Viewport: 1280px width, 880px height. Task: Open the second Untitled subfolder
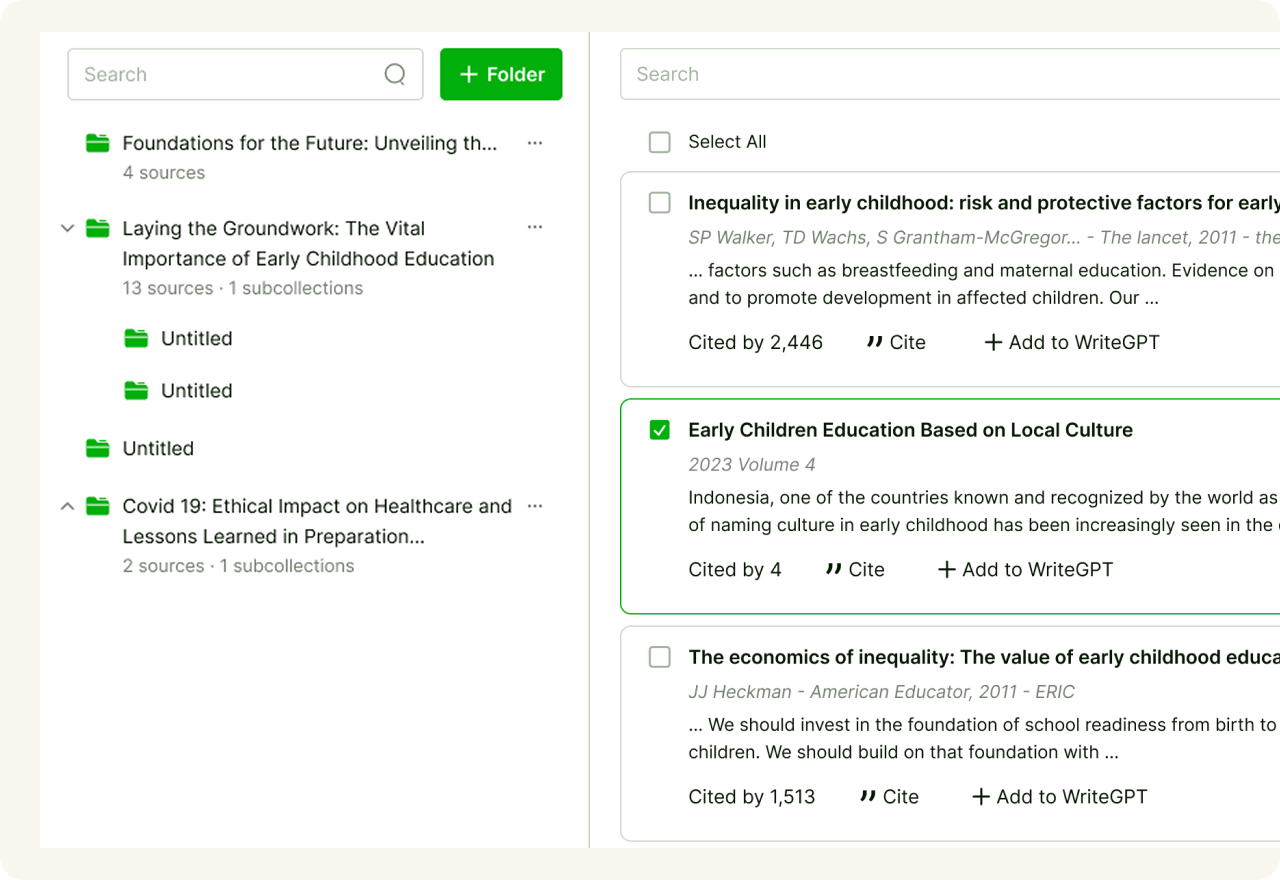(x=196, y=391)
